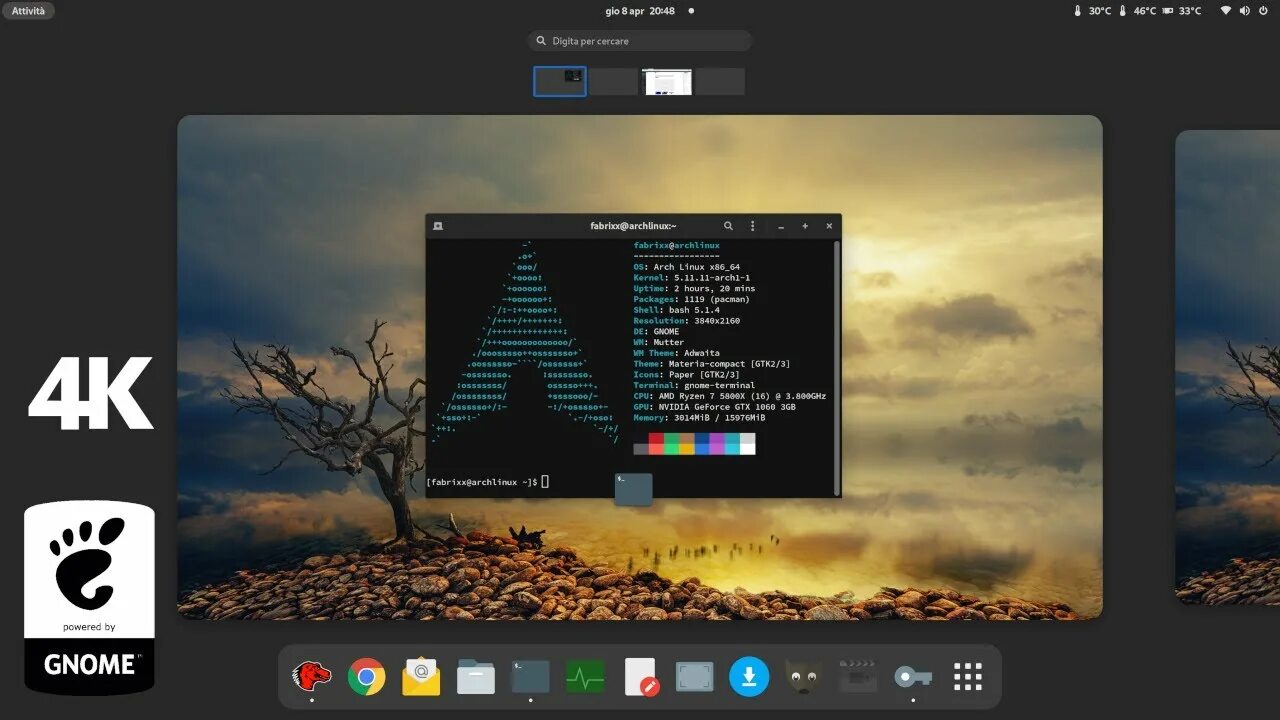Click the WM: Mutter line
The image size is (1280, 720).
coord(659,342)
